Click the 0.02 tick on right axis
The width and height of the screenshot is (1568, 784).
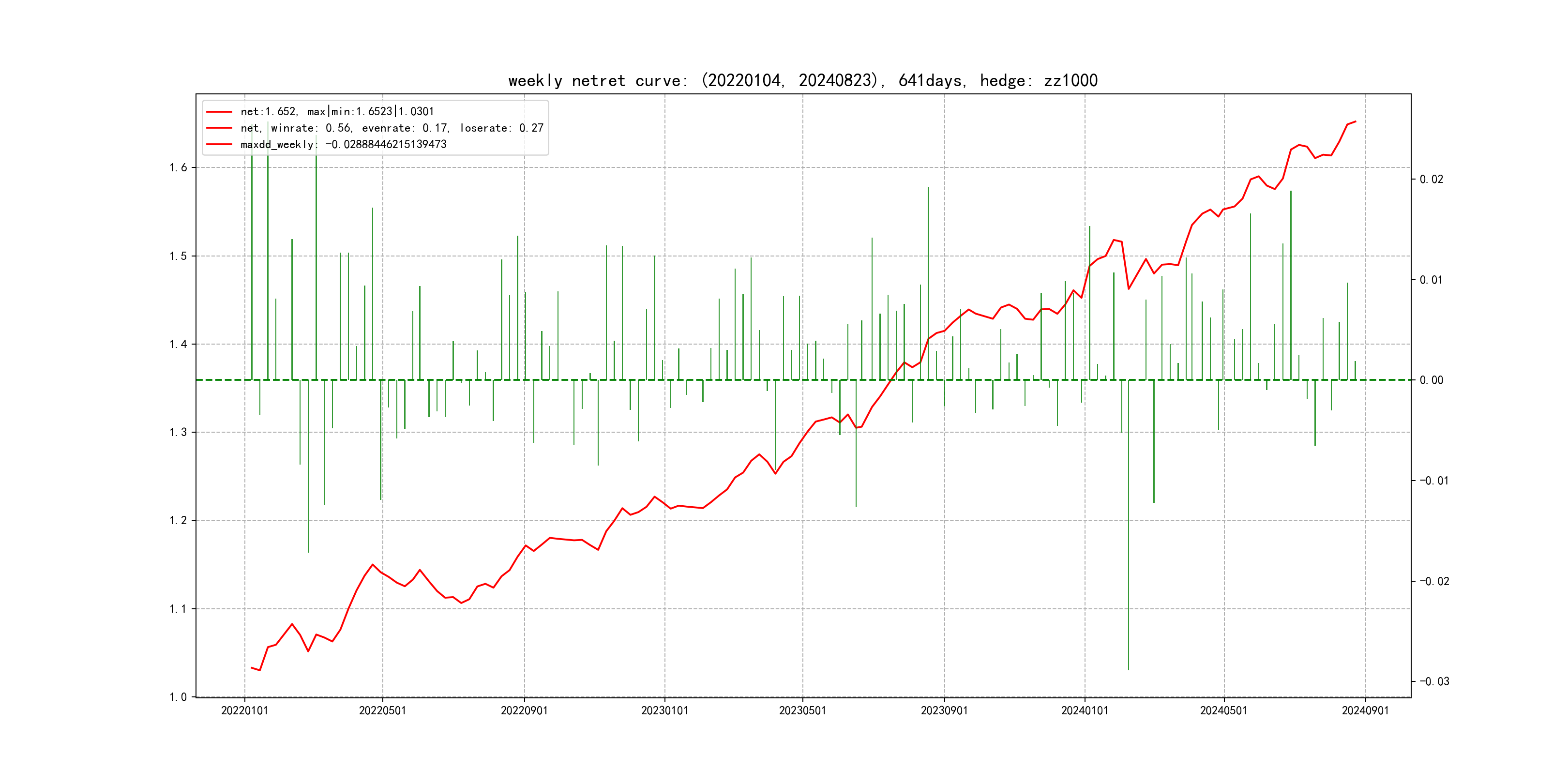click(1431, 179)
